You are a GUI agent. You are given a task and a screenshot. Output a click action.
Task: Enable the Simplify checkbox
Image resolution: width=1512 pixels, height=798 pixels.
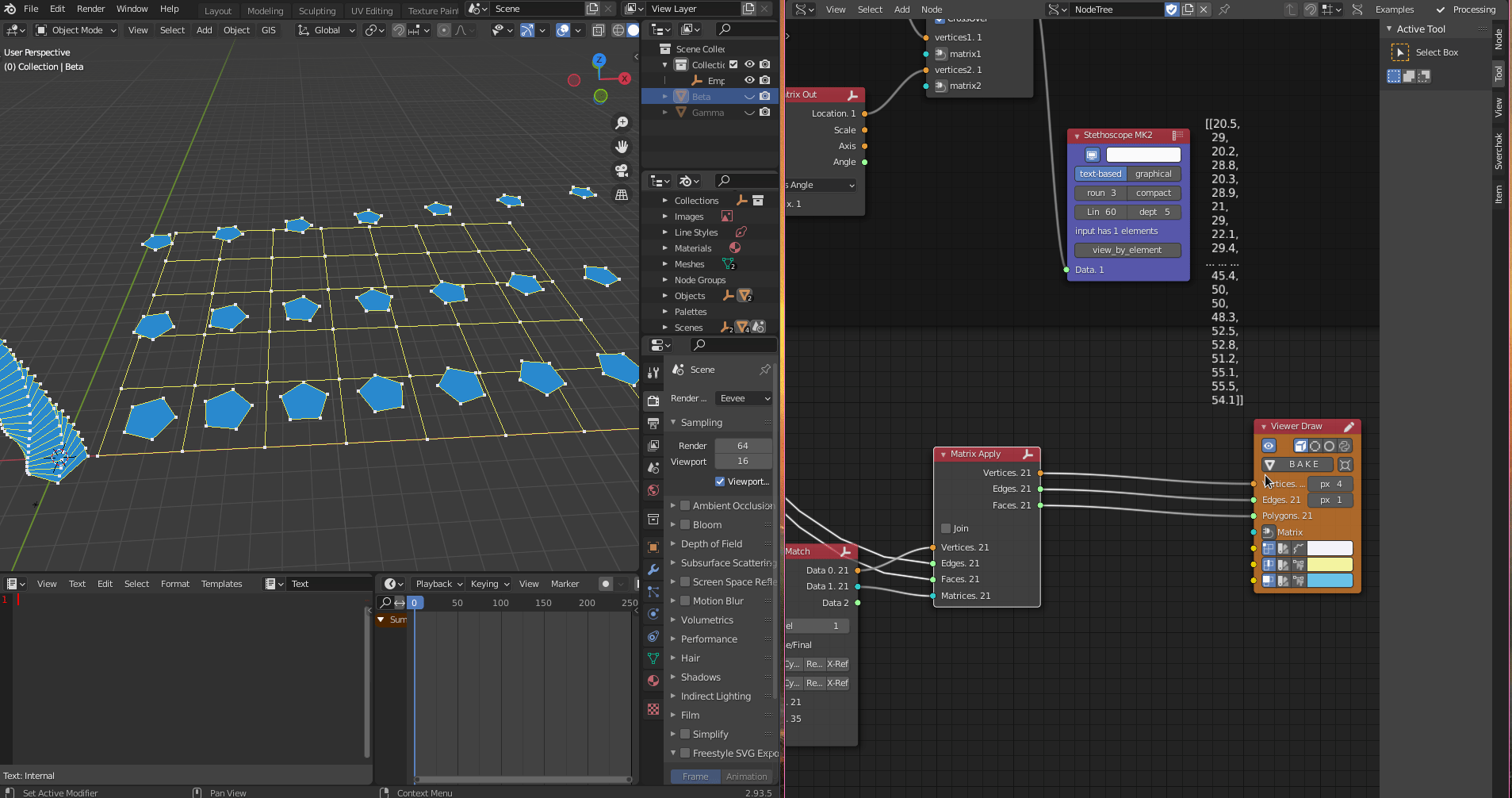685,734
